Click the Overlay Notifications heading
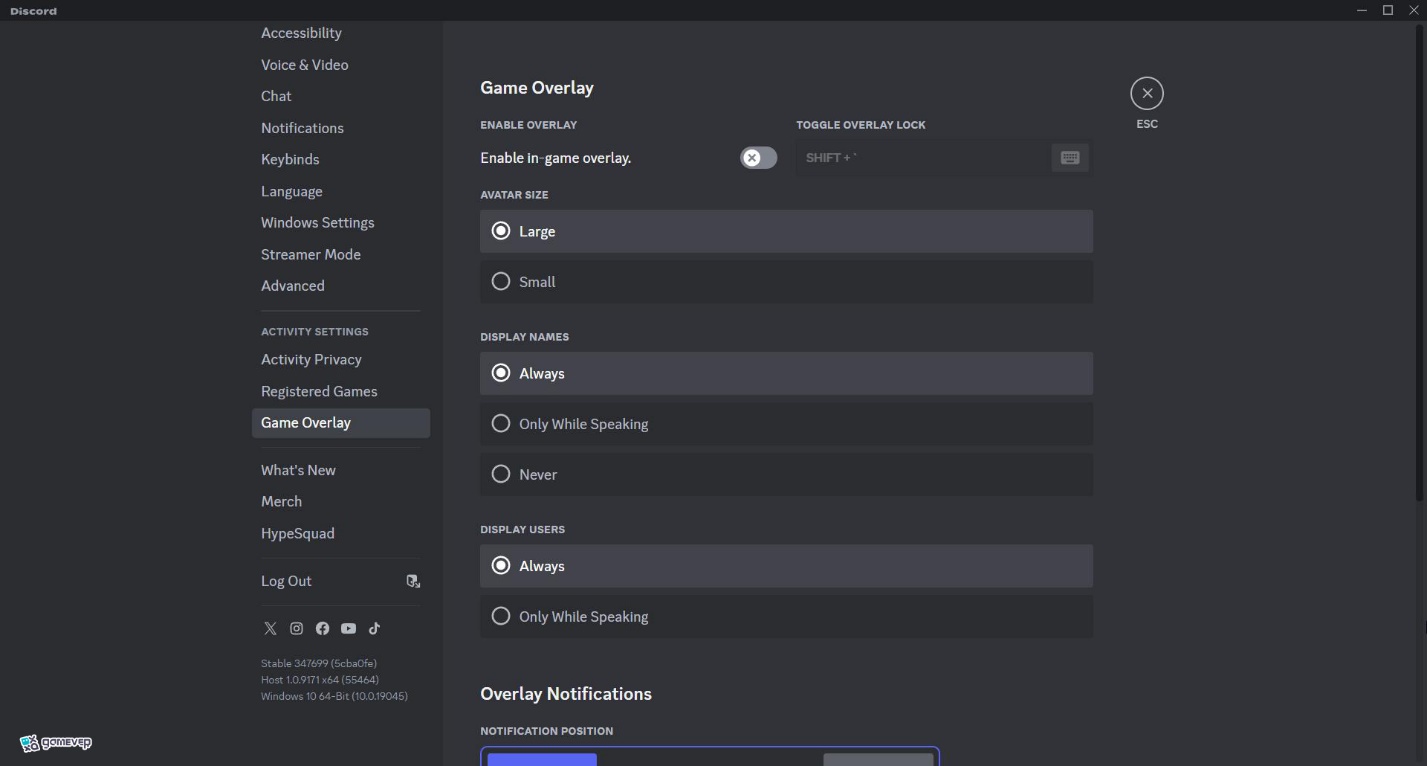Viewport: 1427px width, 766px height. point(566,694)
